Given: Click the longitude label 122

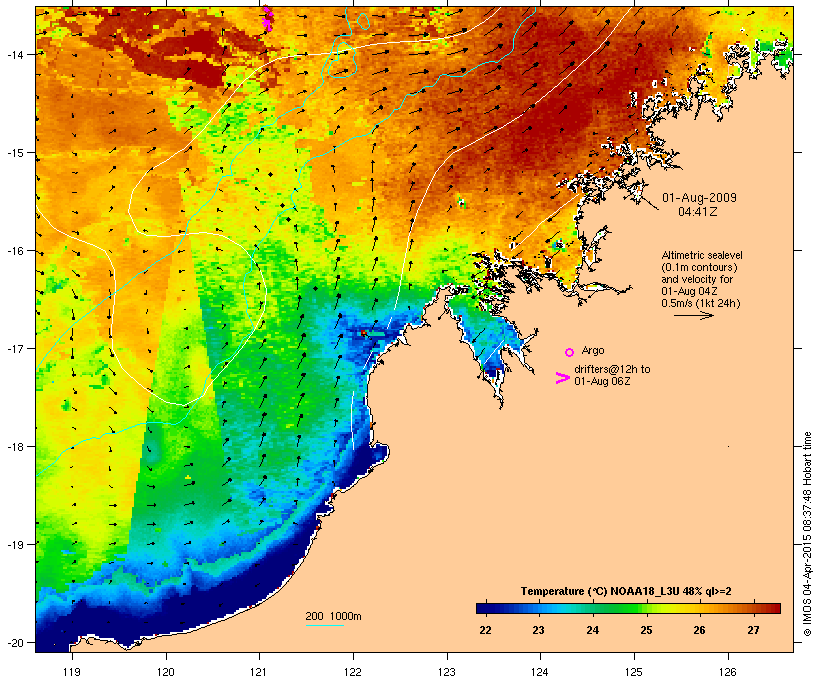Looking at the screenshot, I should pos(353,672).
